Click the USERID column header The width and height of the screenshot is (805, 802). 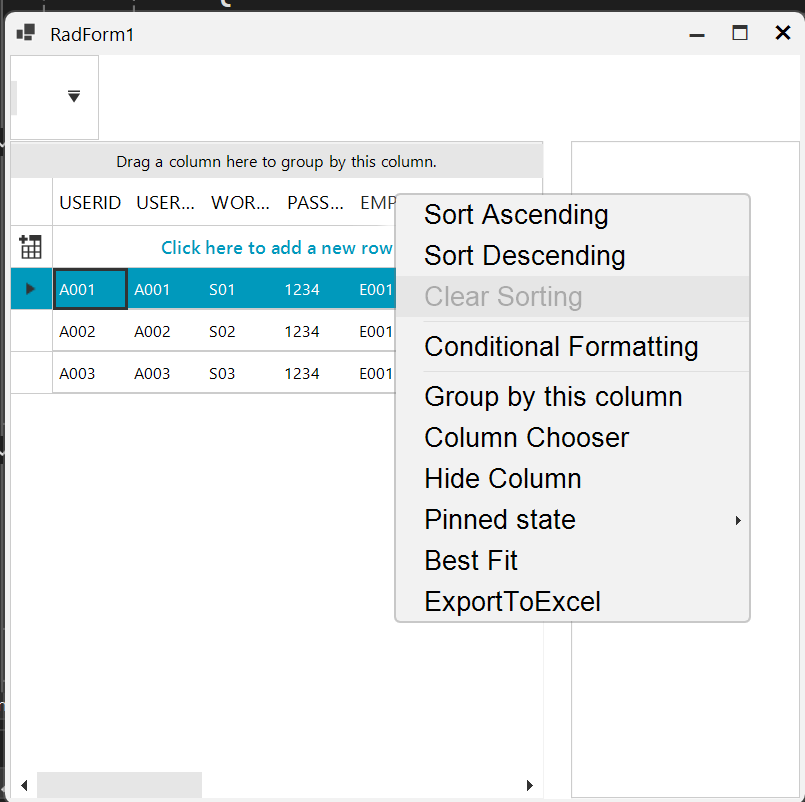[x=90, y=203]
